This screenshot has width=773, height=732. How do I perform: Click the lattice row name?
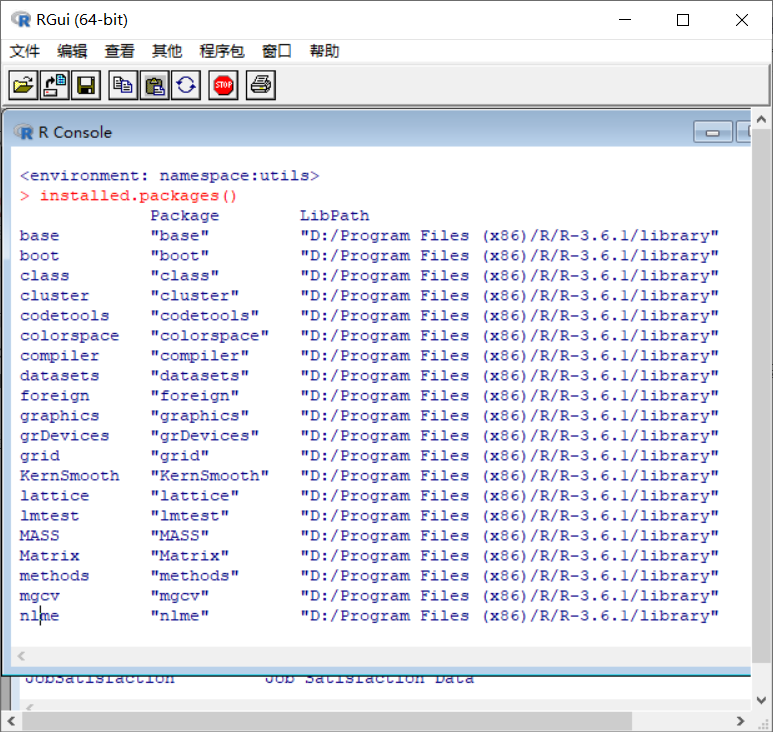point(55,496)
